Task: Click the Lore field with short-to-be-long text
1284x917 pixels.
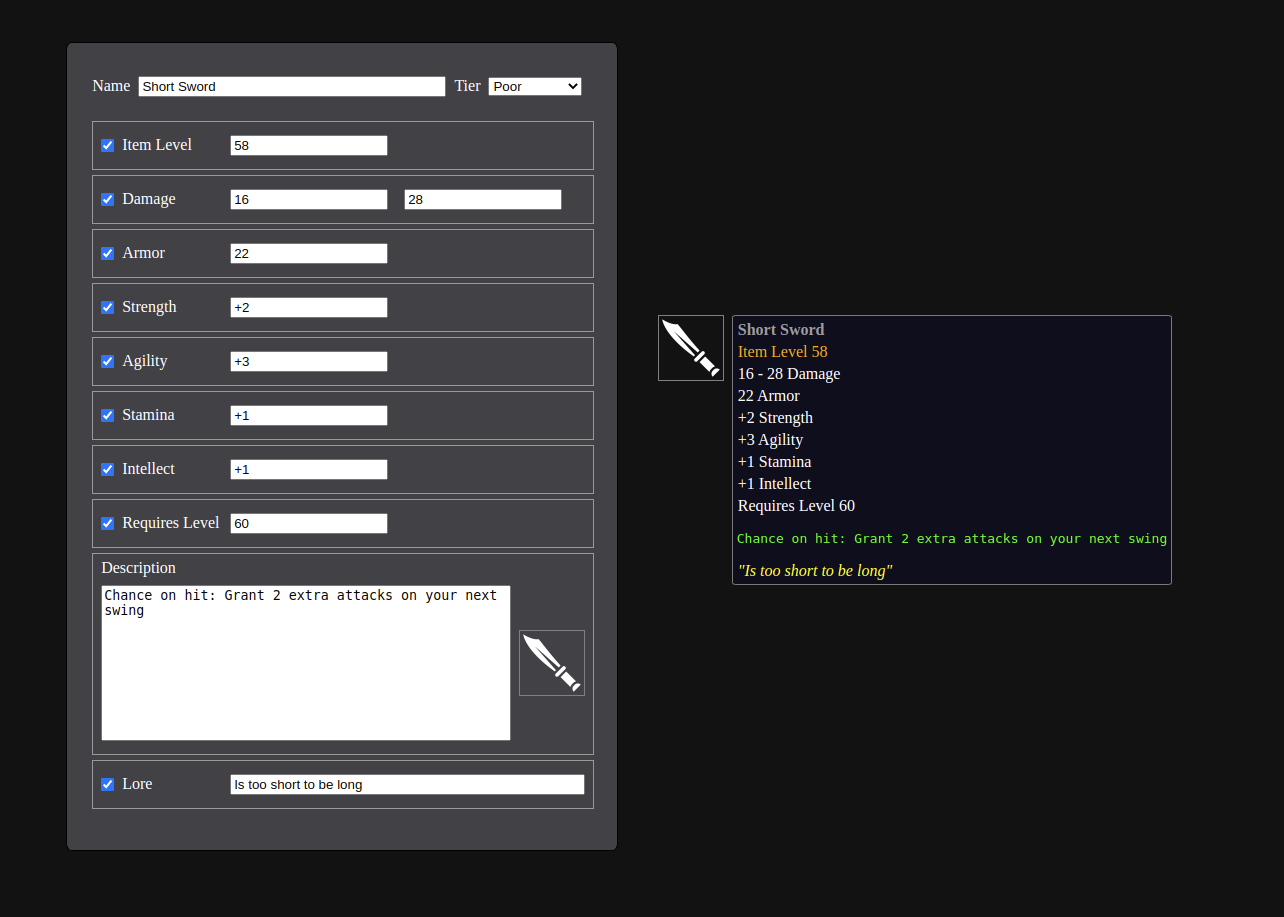Action: coord(407,785)
